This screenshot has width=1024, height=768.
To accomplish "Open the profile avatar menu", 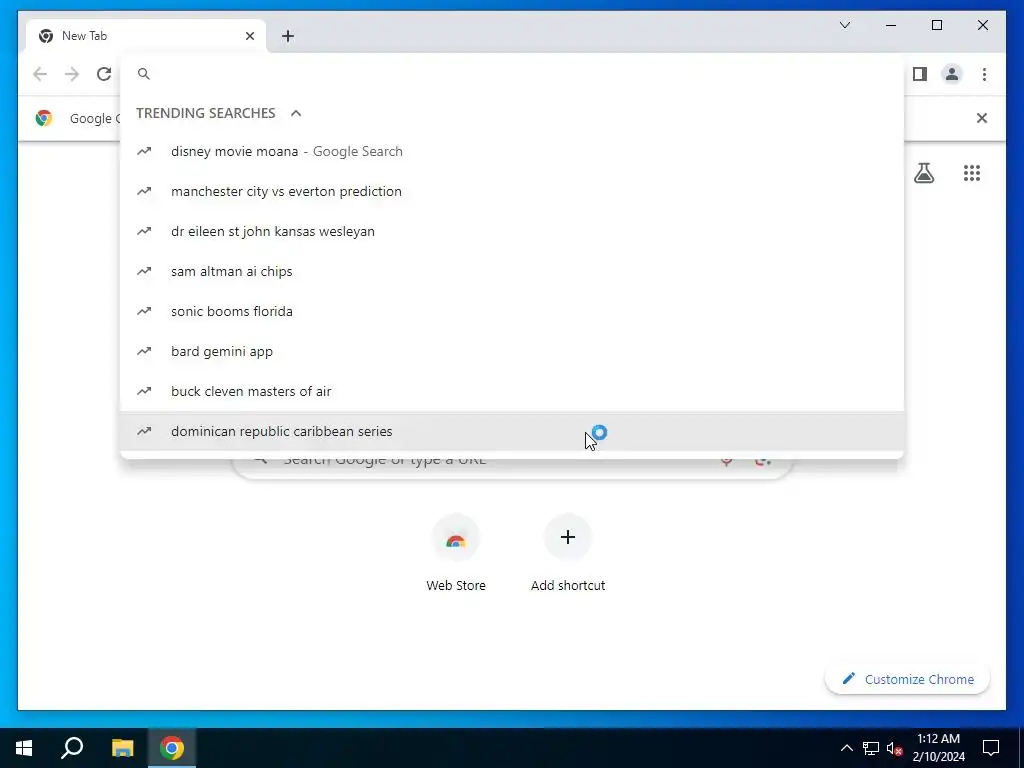I will pos(952,74).
